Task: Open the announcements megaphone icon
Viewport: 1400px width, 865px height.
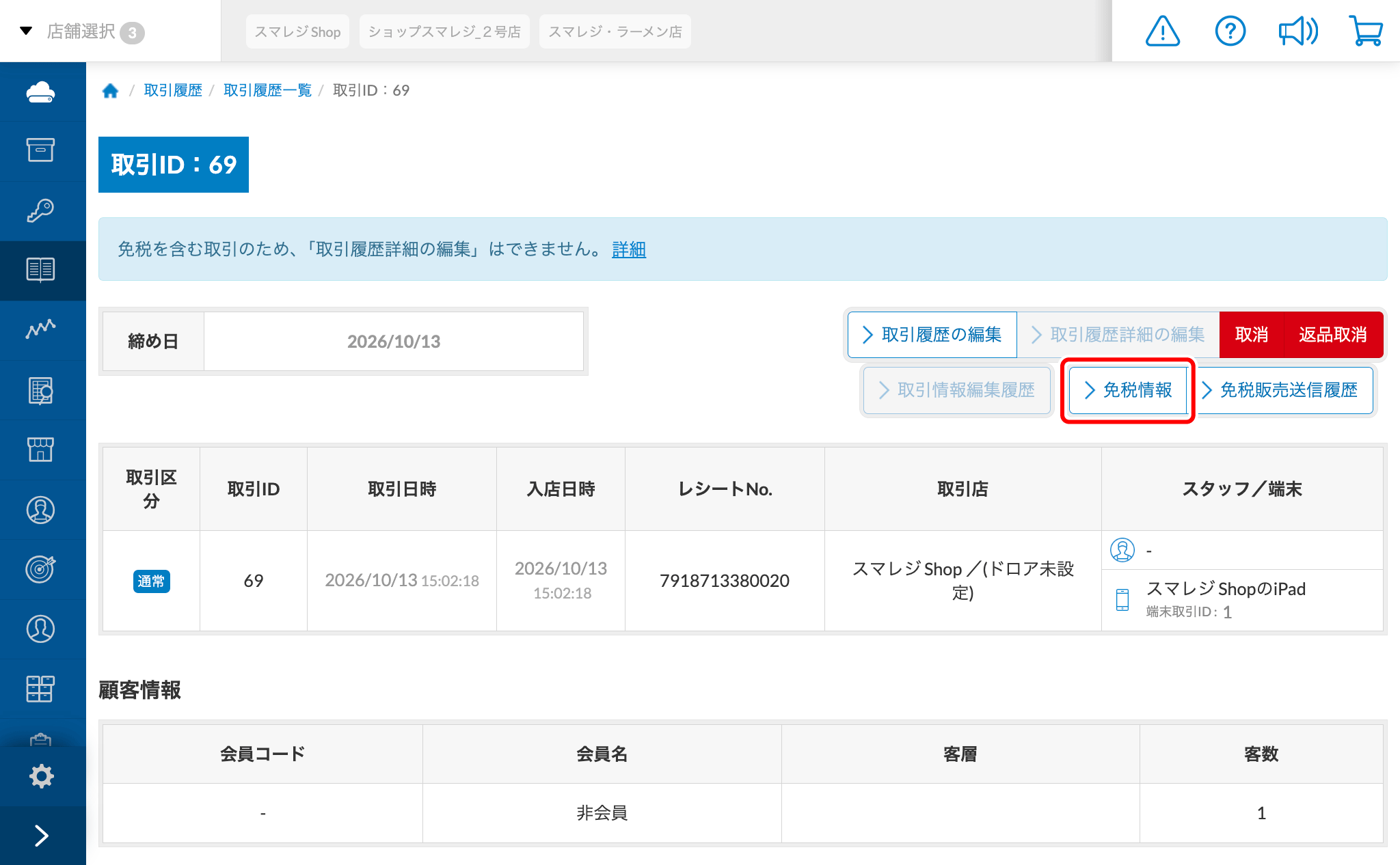Action: point(1298,31)
